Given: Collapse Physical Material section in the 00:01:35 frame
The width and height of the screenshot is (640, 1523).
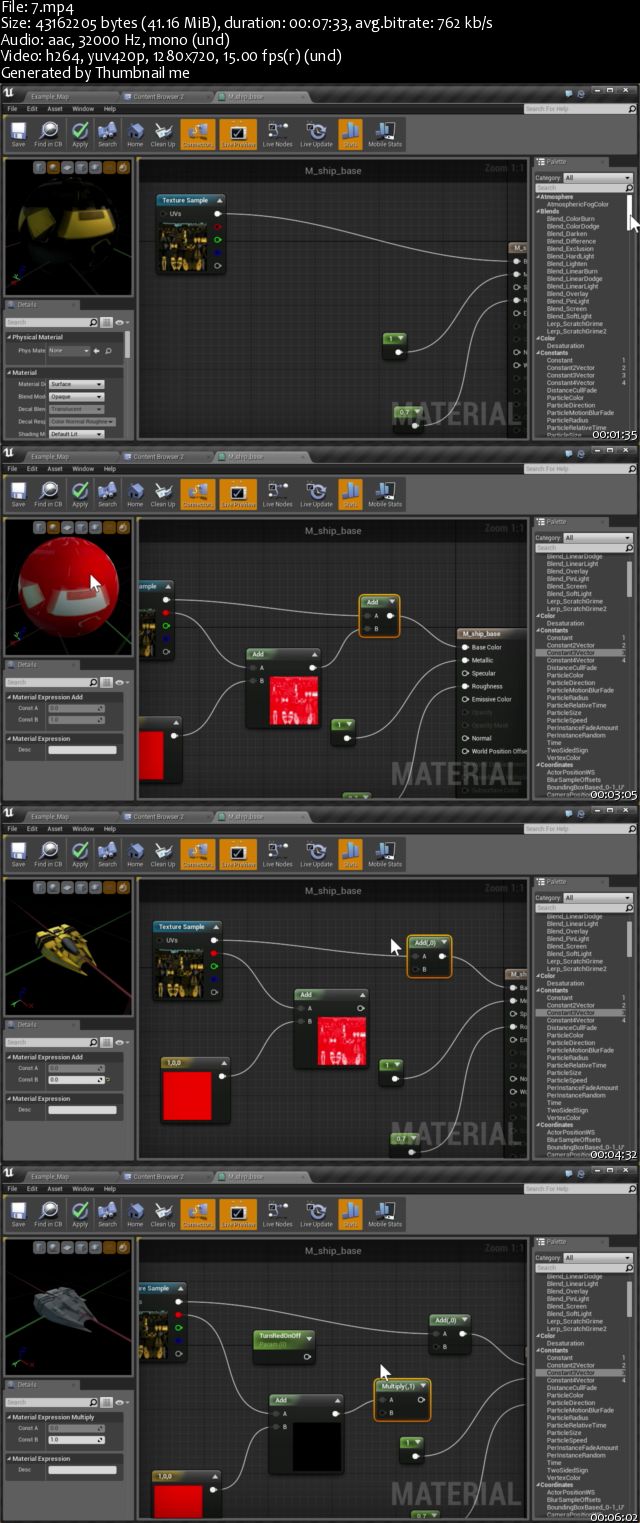Looking at the screenshot, I should coord(9,337).
